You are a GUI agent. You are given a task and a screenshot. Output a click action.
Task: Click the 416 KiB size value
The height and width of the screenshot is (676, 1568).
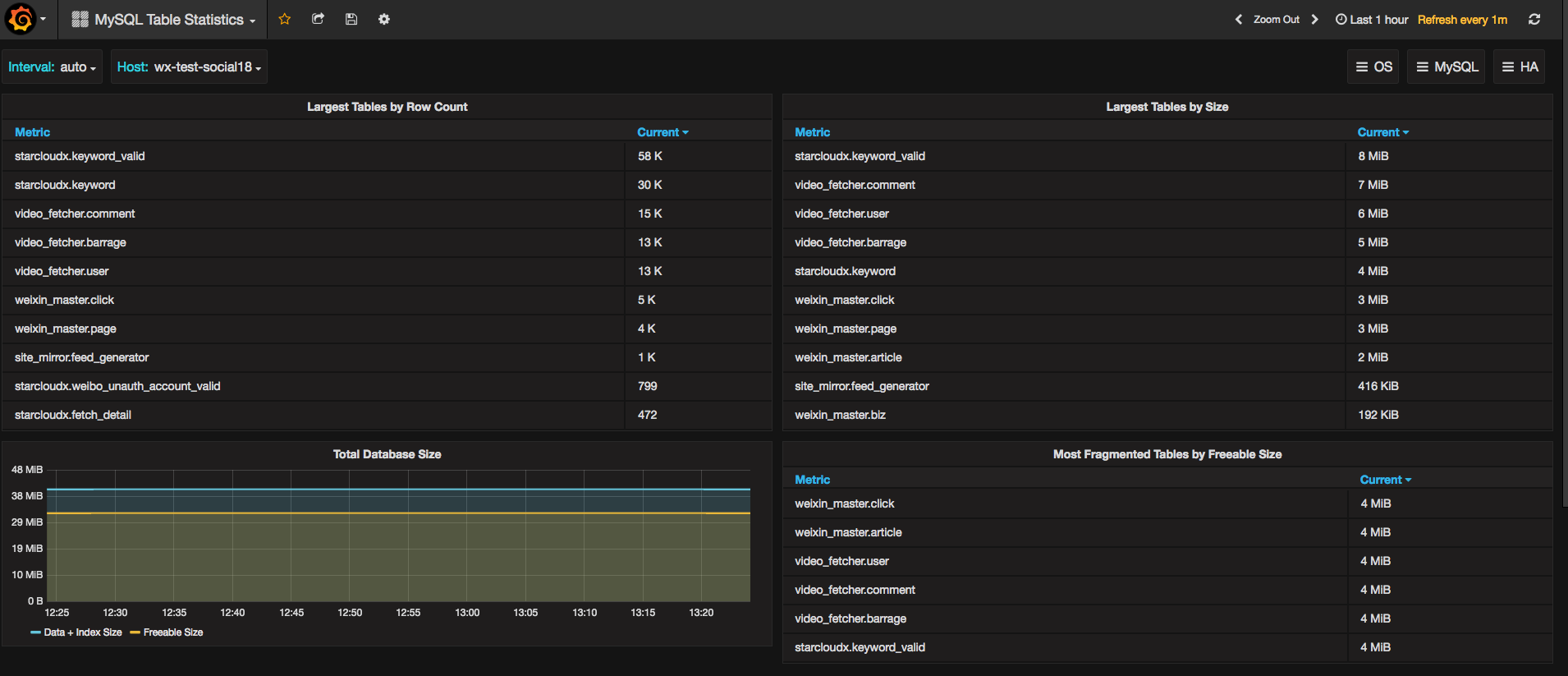click(1378, 386)
